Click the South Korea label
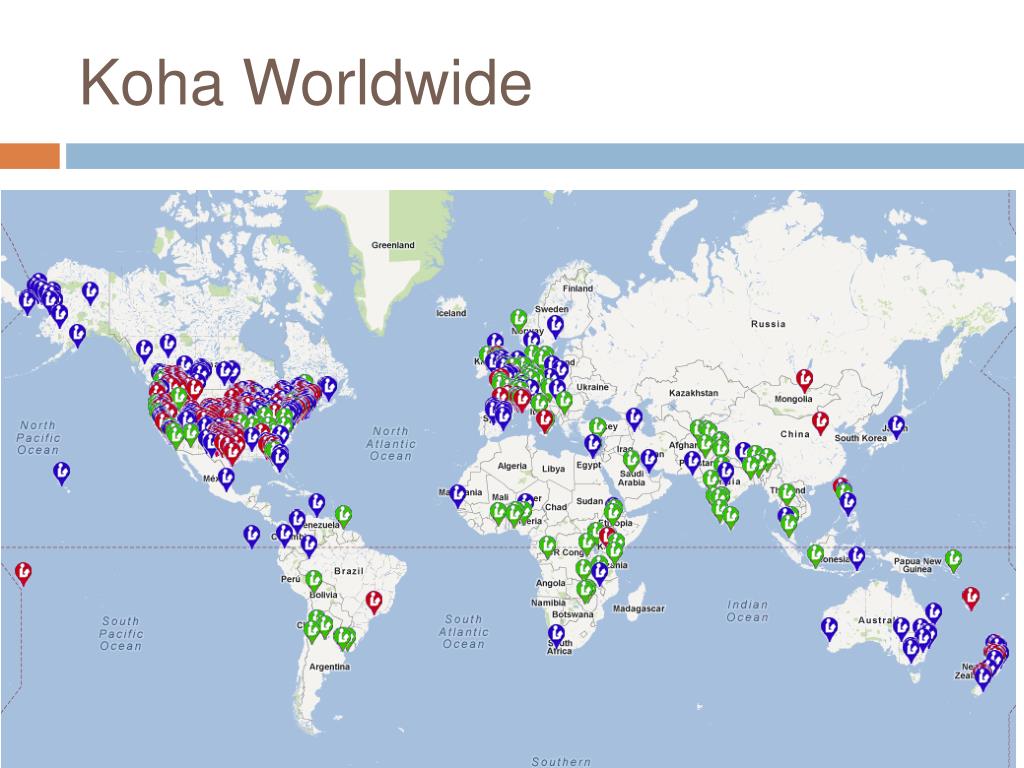The image size is (1024, 768). point(861,438)
